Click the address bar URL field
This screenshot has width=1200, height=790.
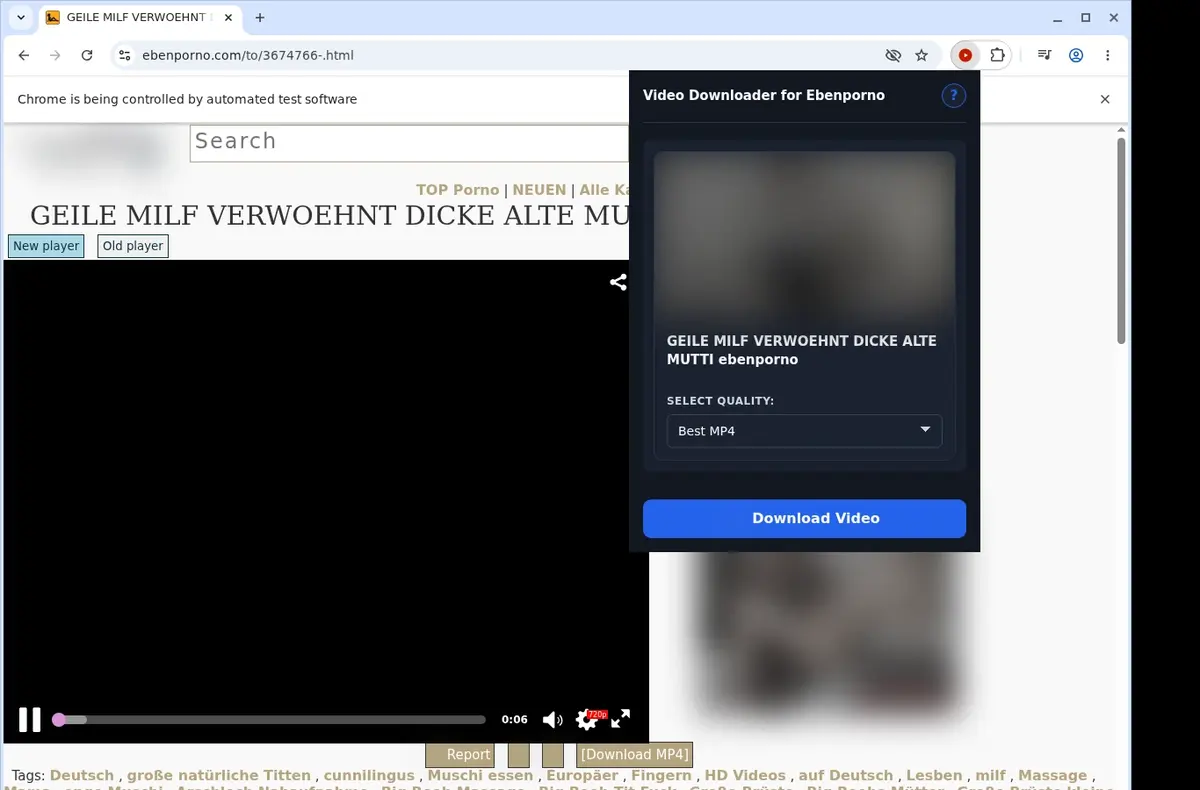[500, 56]
